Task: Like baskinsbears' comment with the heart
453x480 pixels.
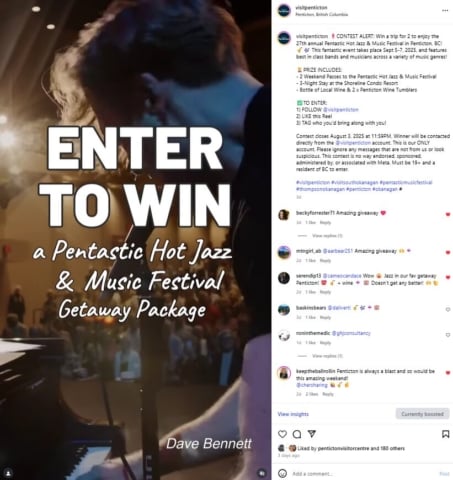Action: 448,309
